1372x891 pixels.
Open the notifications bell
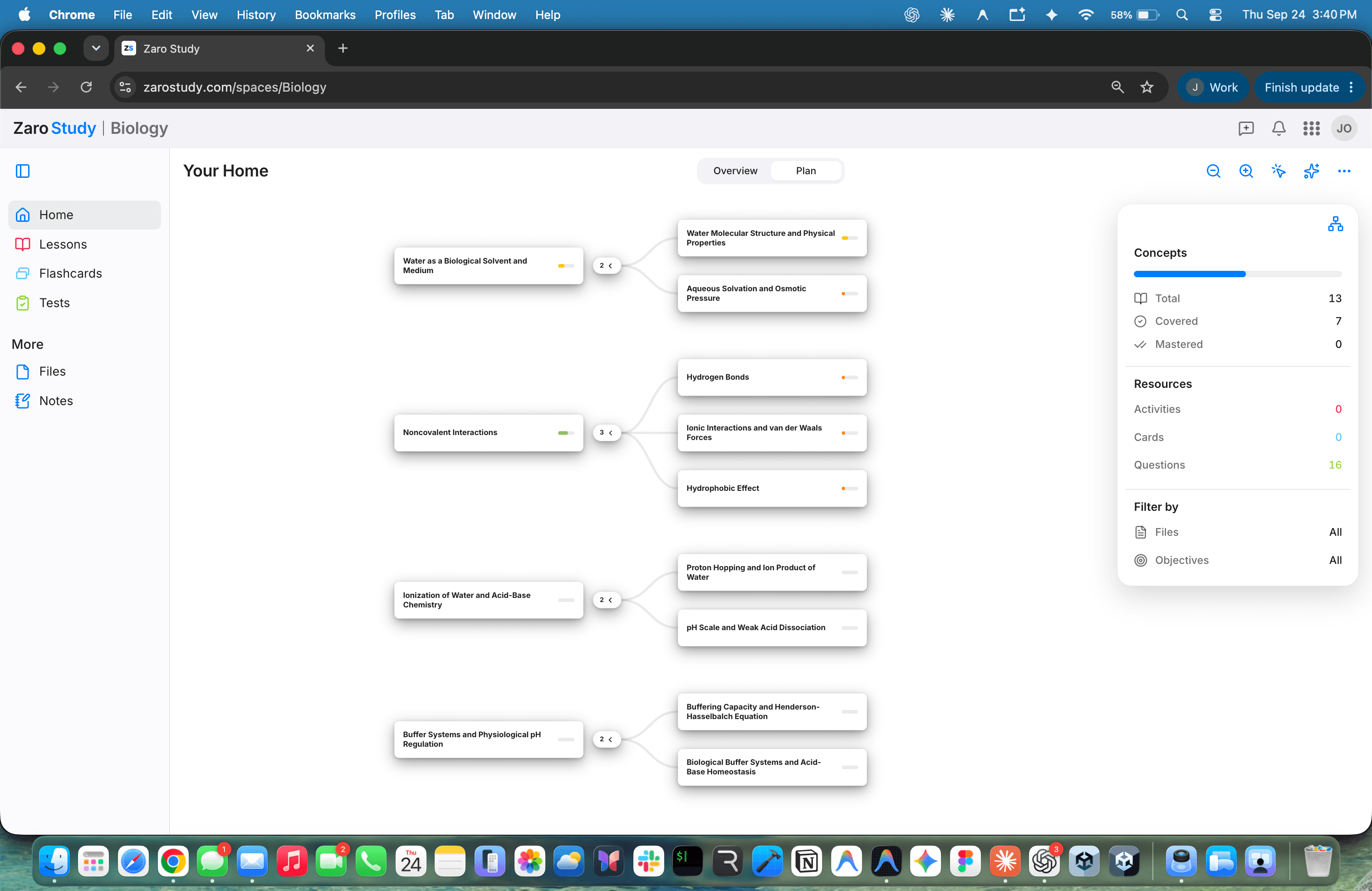click(x=1279, y=128)
